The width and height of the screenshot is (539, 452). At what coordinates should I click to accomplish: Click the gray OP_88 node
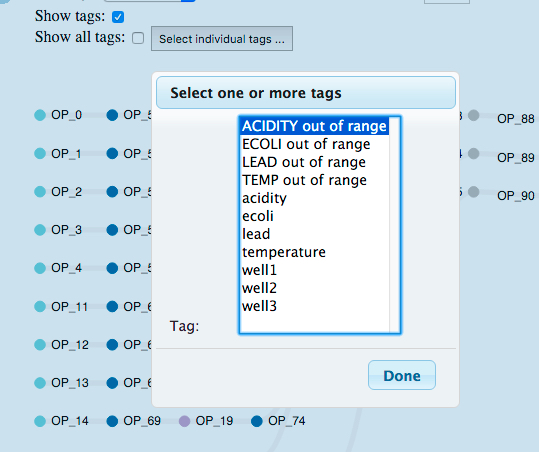pos(474,115)
